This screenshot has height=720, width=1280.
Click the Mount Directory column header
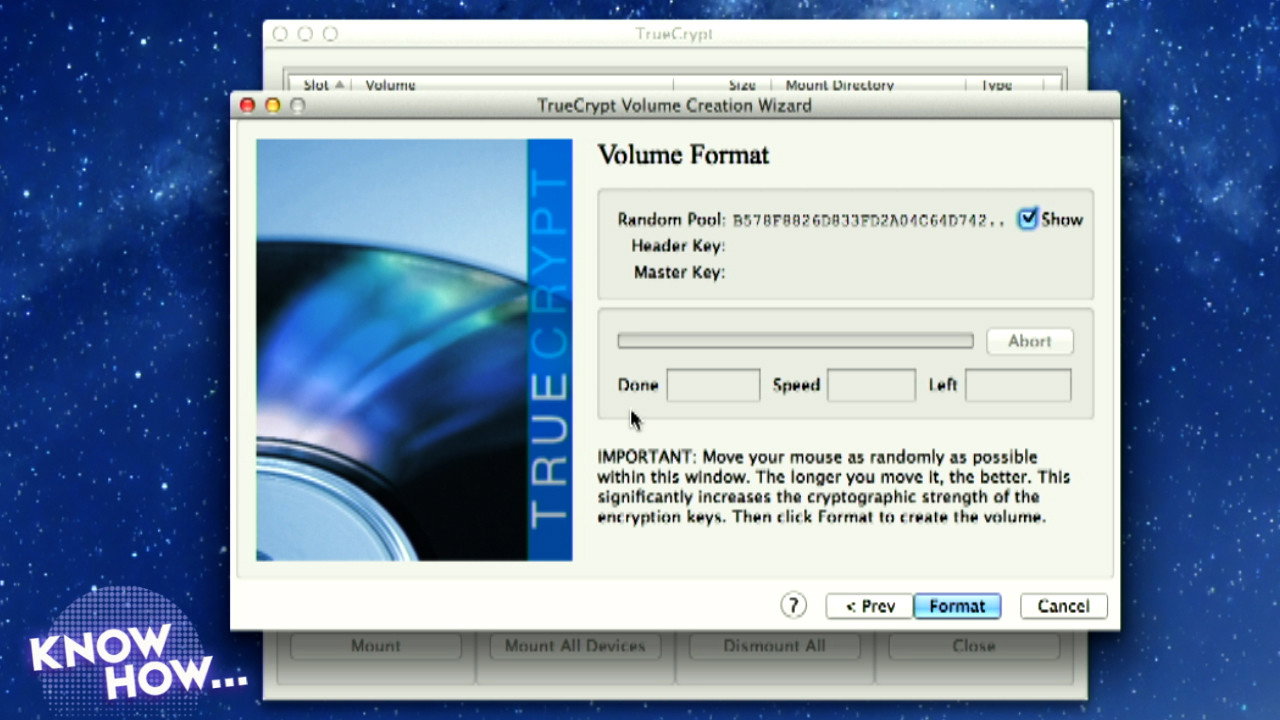point(839,85)
